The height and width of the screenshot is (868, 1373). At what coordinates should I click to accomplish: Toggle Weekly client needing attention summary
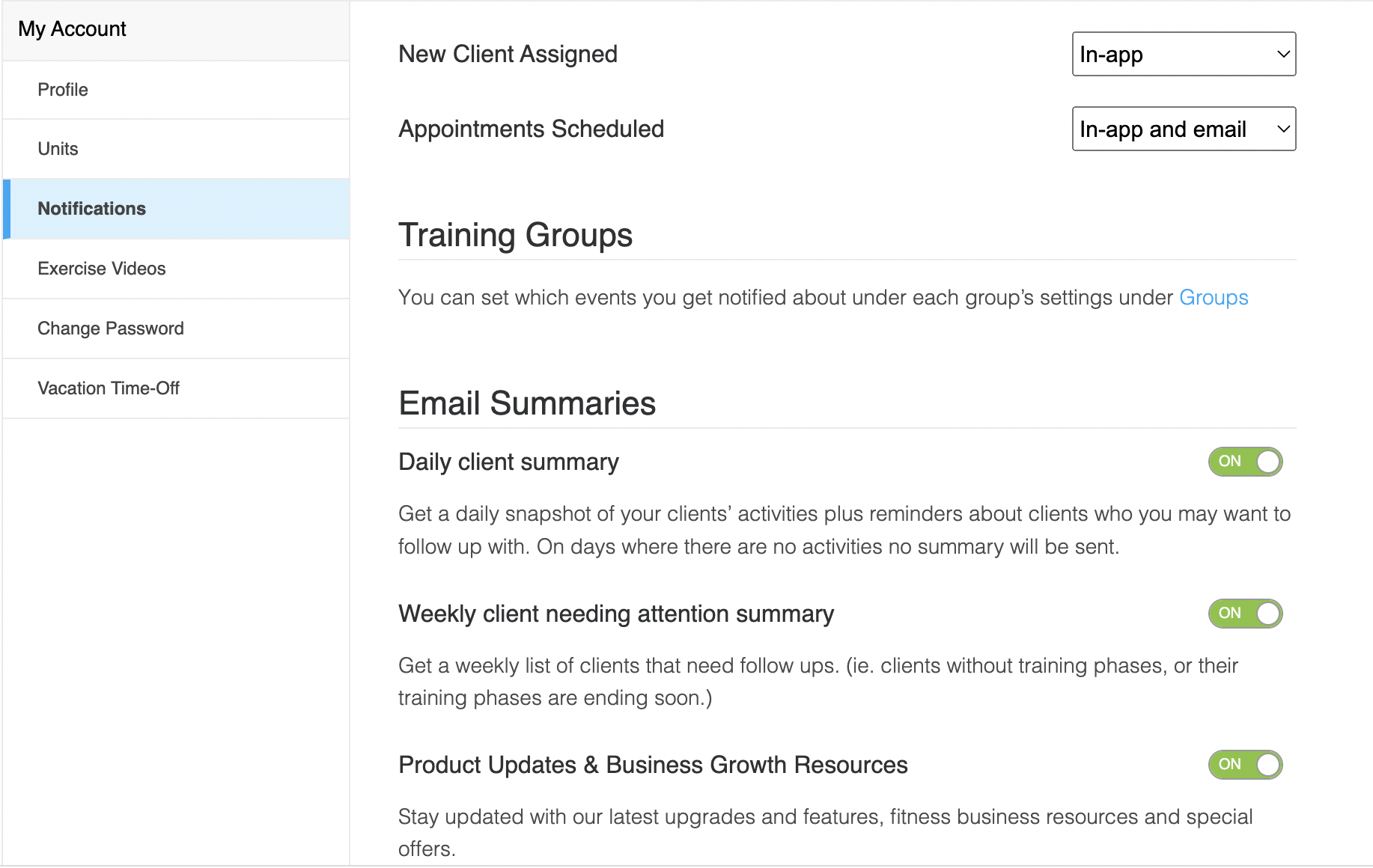[1245, 614]
